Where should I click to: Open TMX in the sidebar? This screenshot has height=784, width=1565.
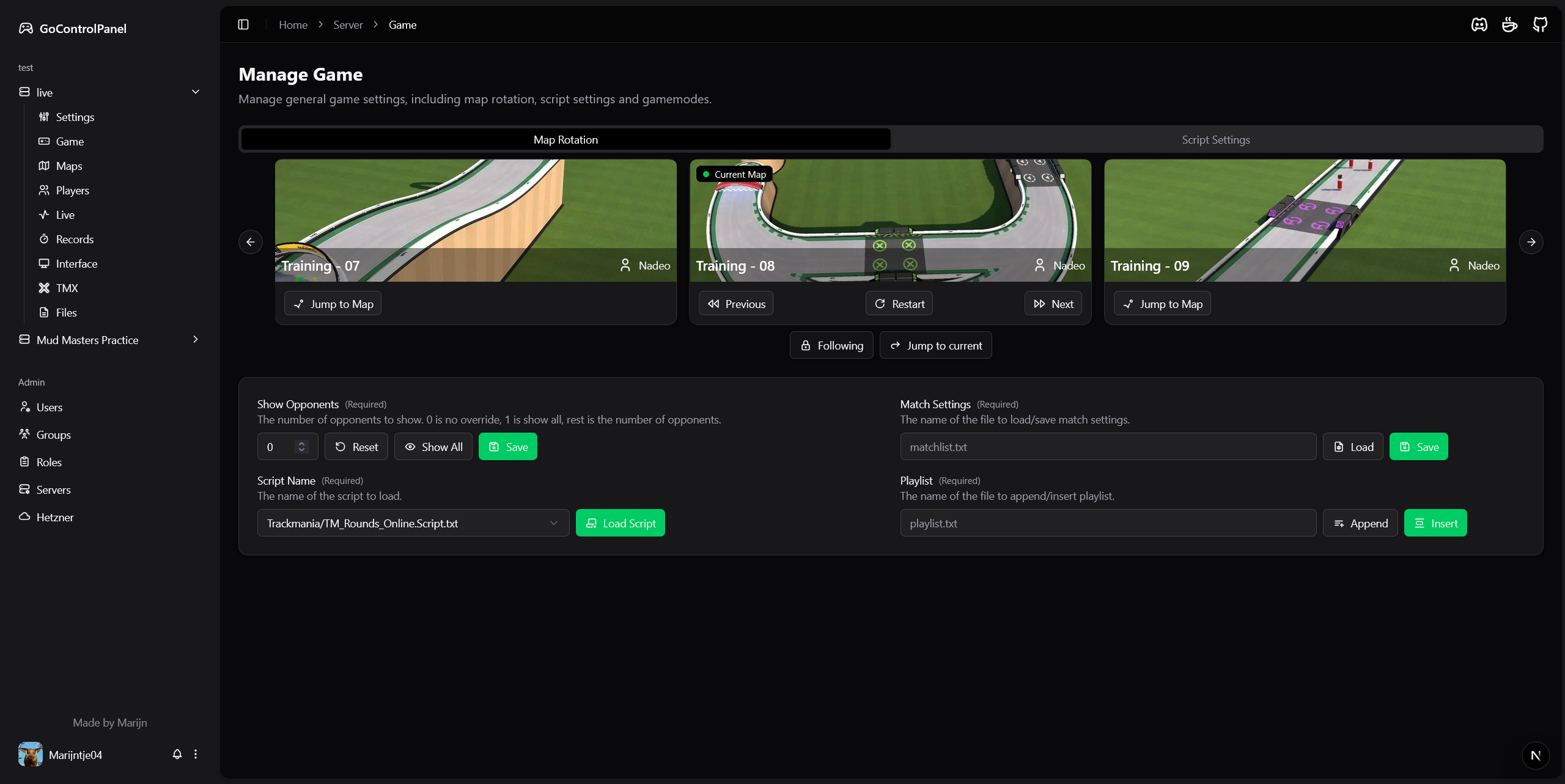click(67, 288)
